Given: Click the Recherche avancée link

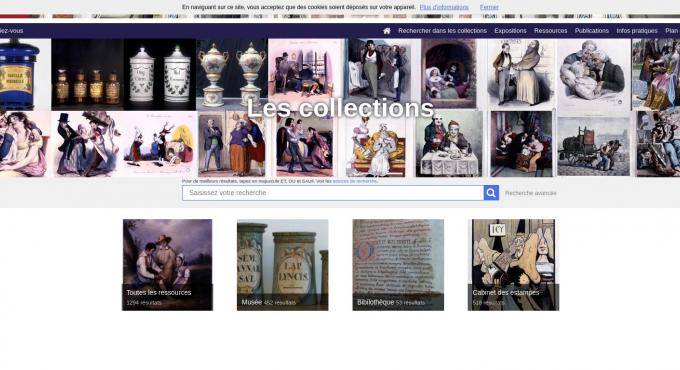Looking at the screenshot, I should coord(530,193).
